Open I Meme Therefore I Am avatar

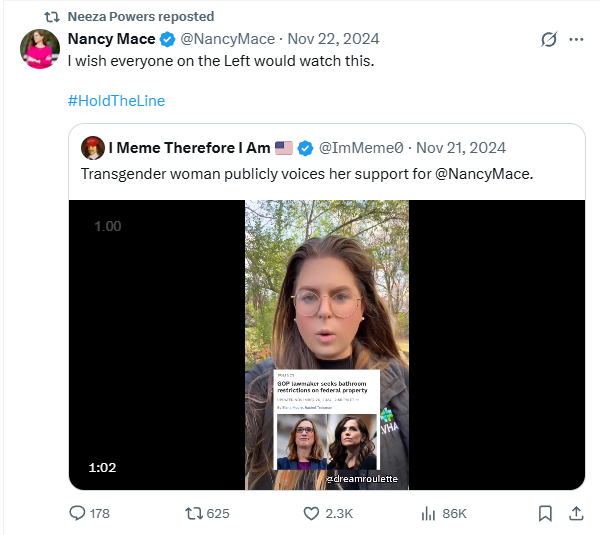point(93,147)
